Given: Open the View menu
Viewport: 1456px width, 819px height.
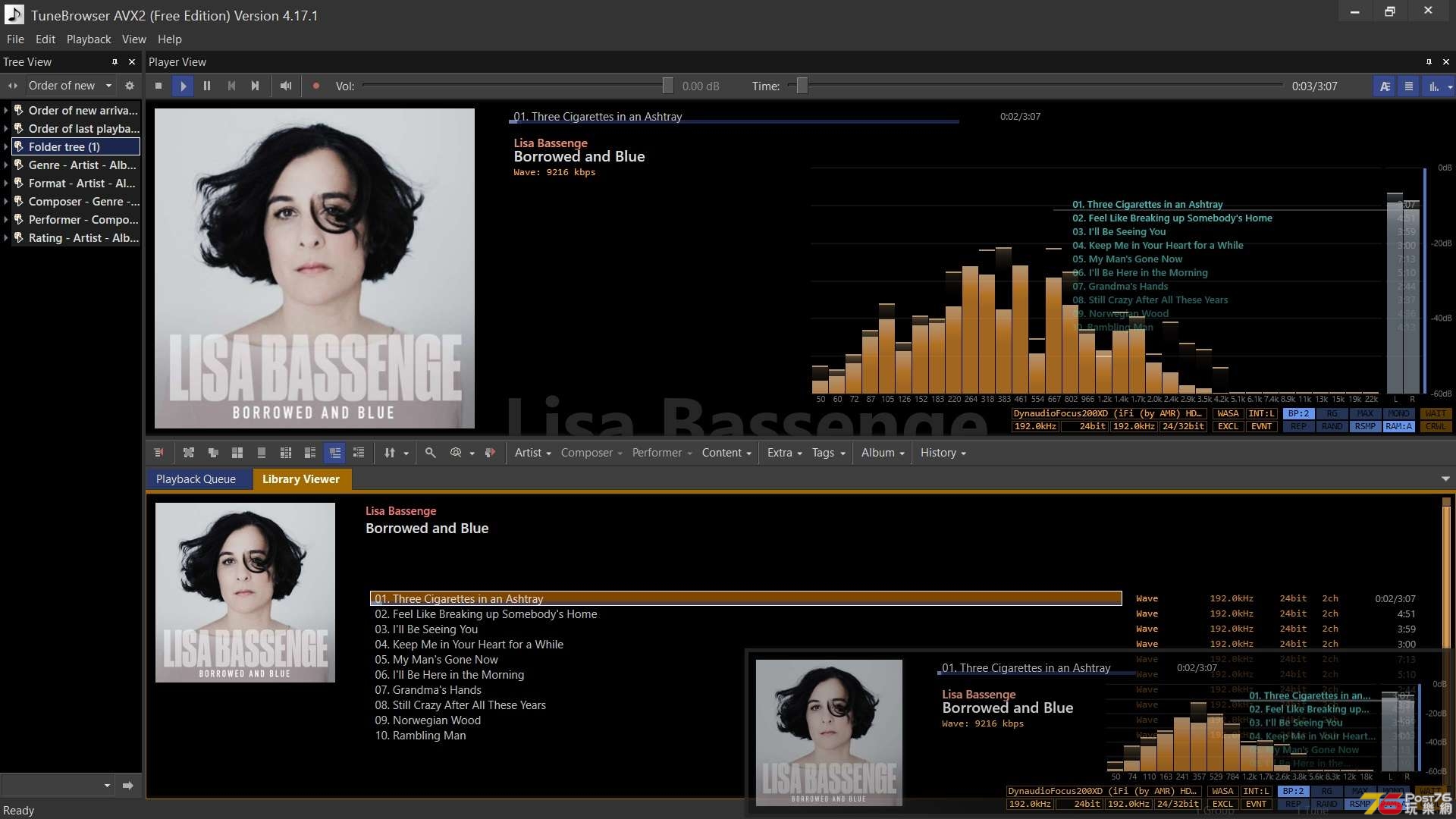Looking at the screenshot, I should [134, 39].
